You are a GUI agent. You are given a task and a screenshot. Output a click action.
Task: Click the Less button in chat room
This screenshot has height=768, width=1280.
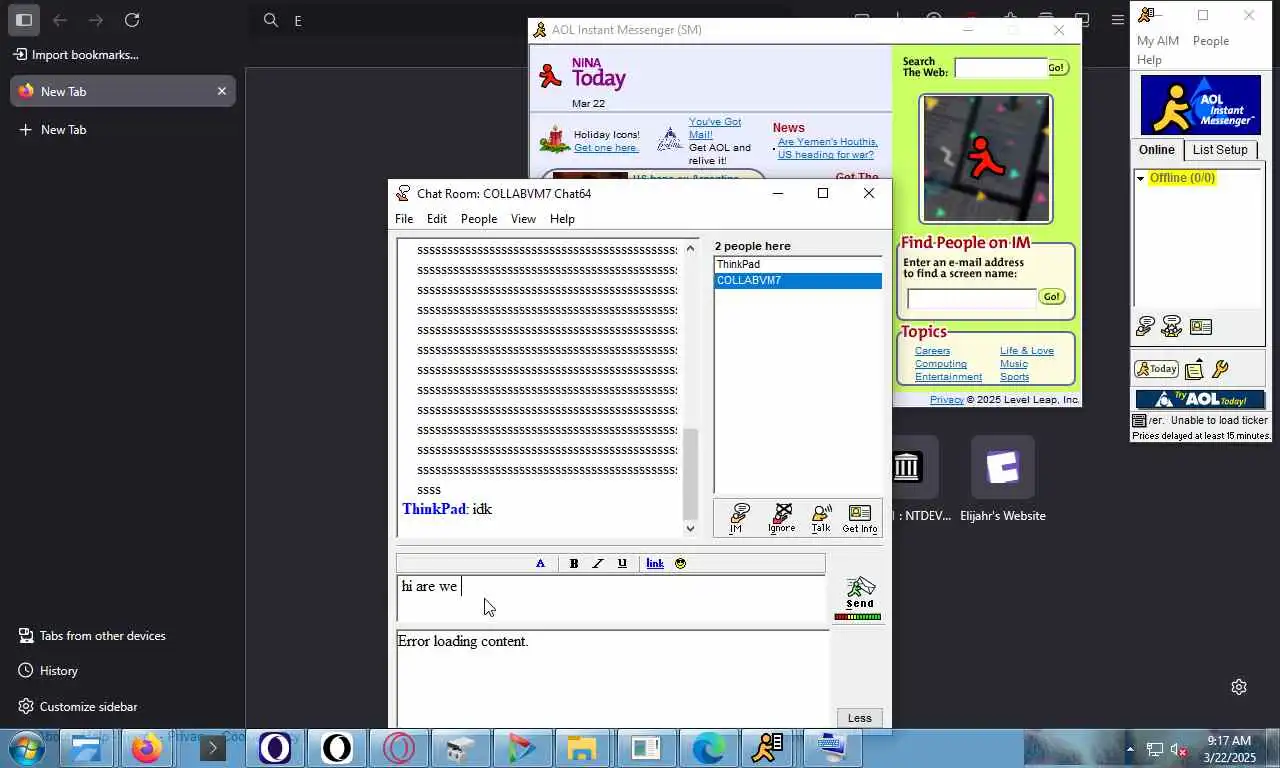coord(860,718)
